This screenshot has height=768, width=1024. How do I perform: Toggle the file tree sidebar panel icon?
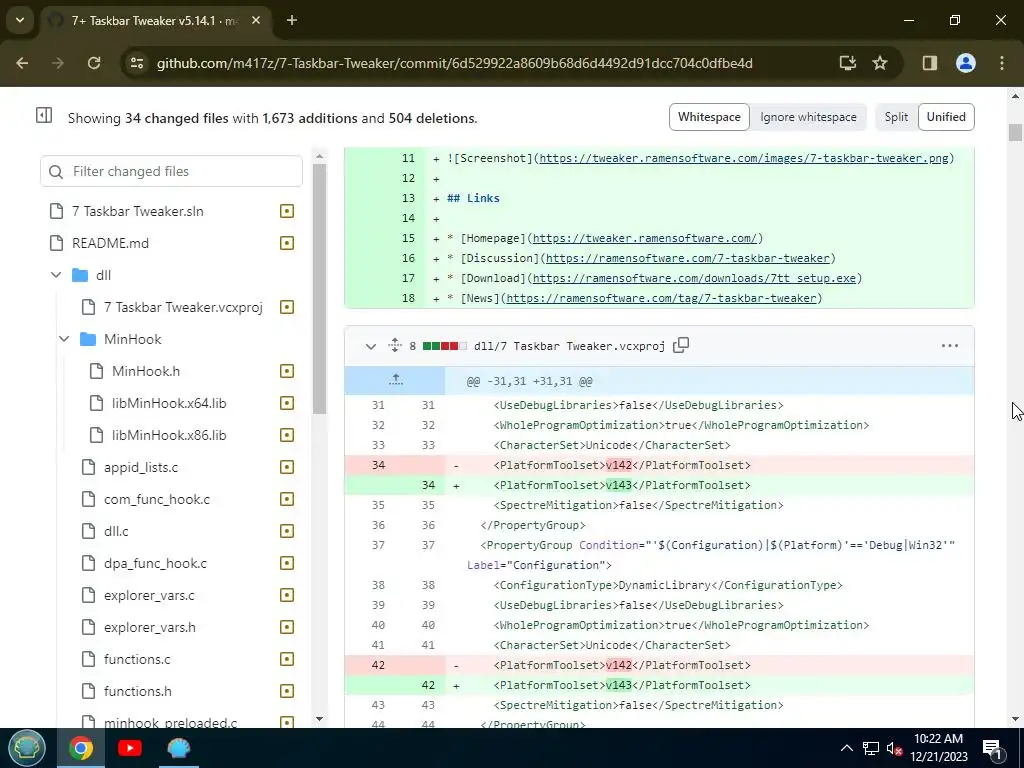click(x=44, y=116)
